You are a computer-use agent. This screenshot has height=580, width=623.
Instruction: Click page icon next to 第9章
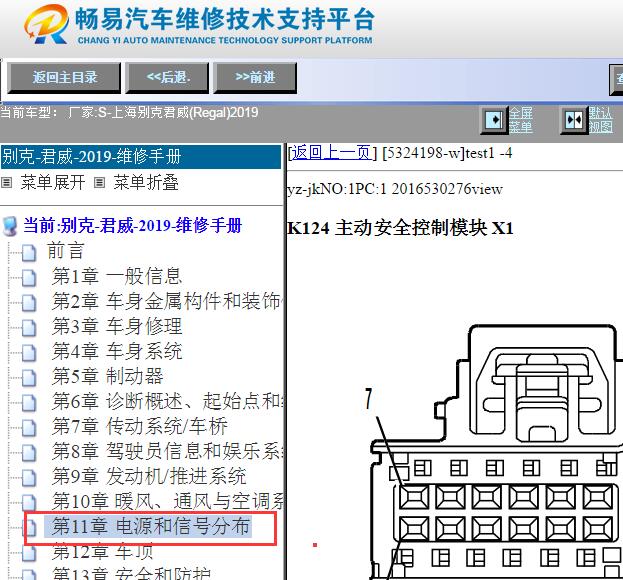29,478
